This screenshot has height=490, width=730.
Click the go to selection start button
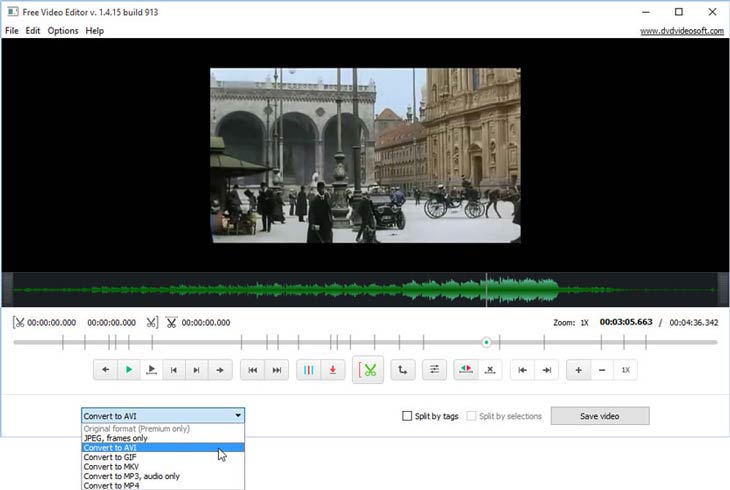tap(522, 370)
